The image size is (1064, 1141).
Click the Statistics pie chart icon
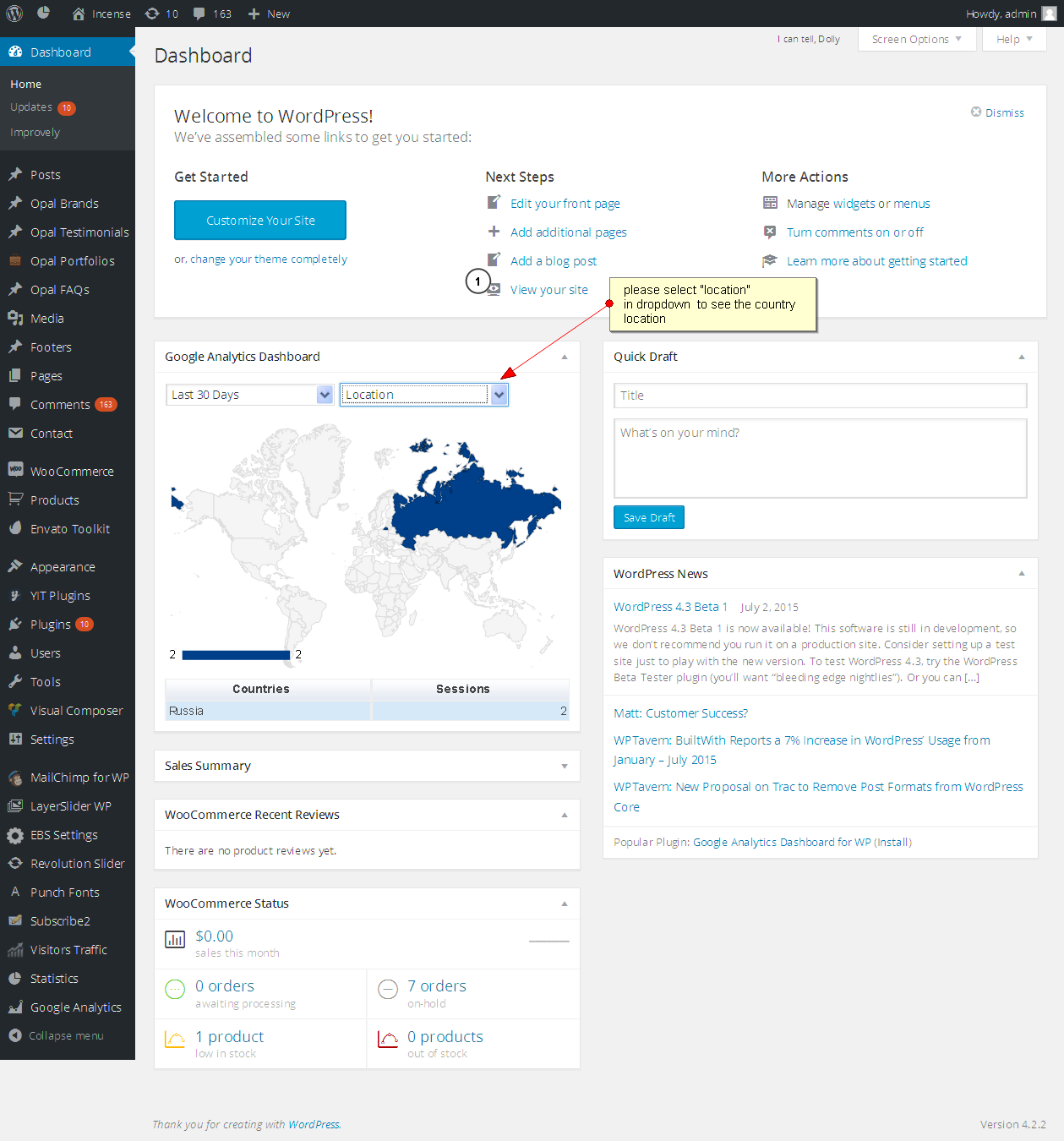(x=15, y=978)
